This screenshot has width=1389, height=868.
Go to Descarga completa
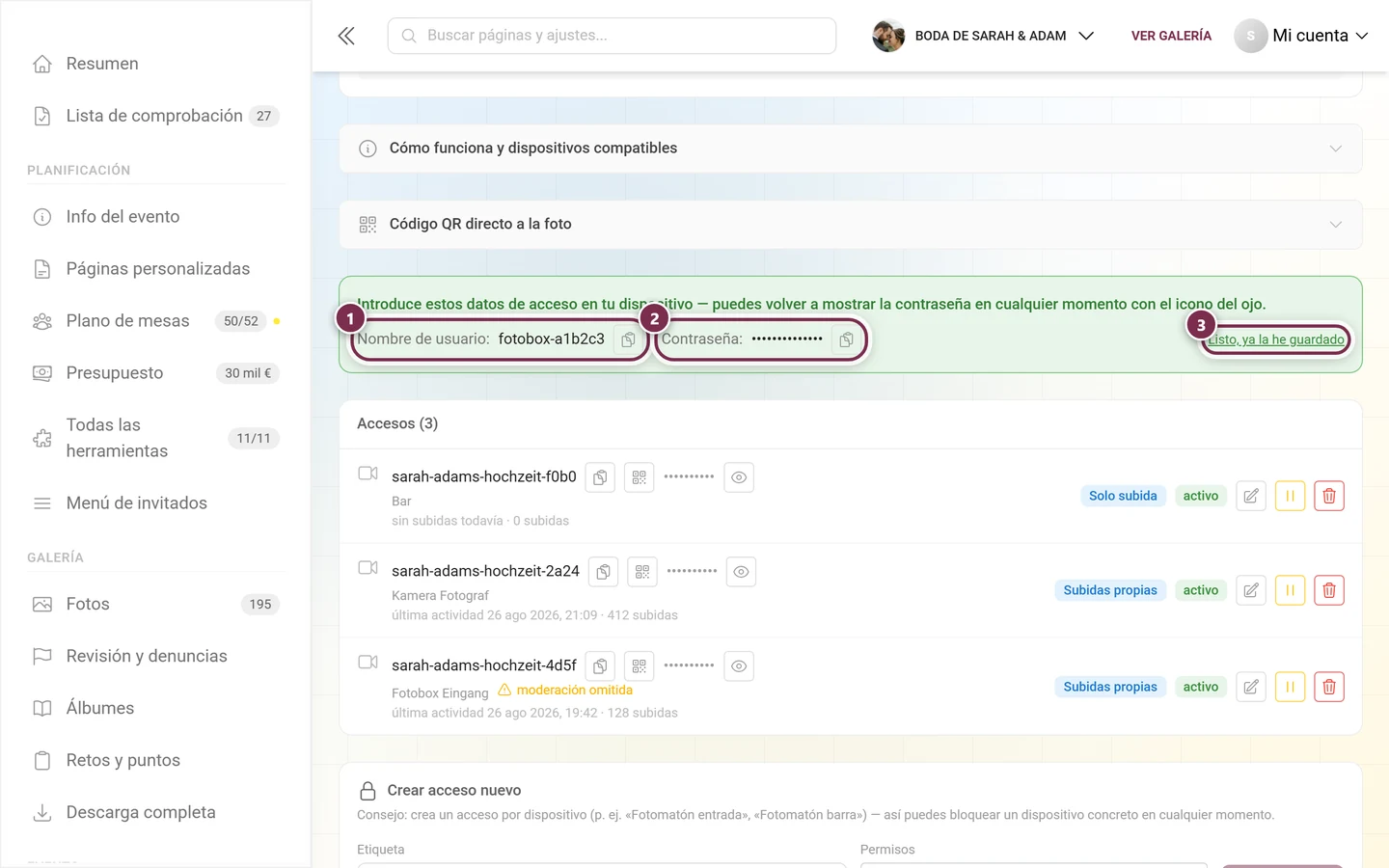coord(155,813)
